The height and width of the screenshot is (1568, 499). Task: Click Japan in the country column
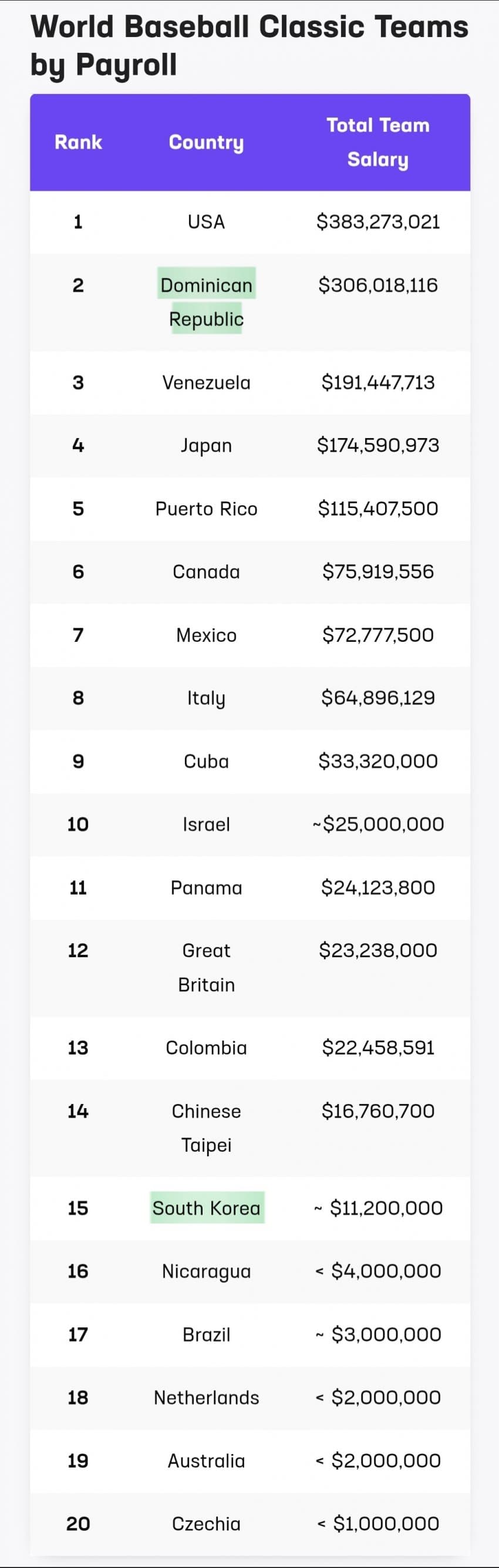pyautogui.click(x=206, y=446)
